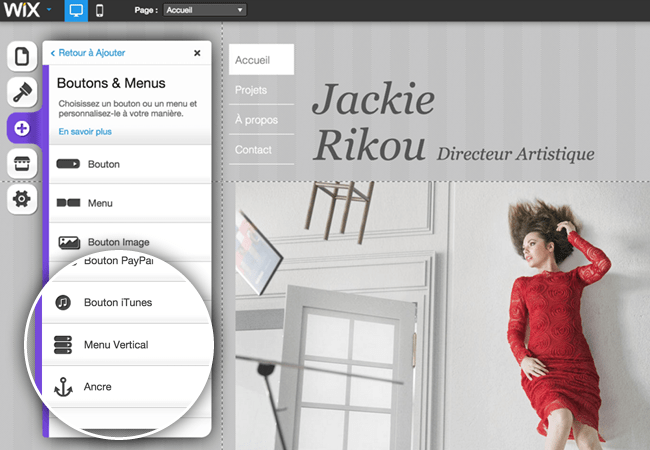650x450 pixels.
Task: Close the Boutons & Menus panel
Action: pos(197,53)
